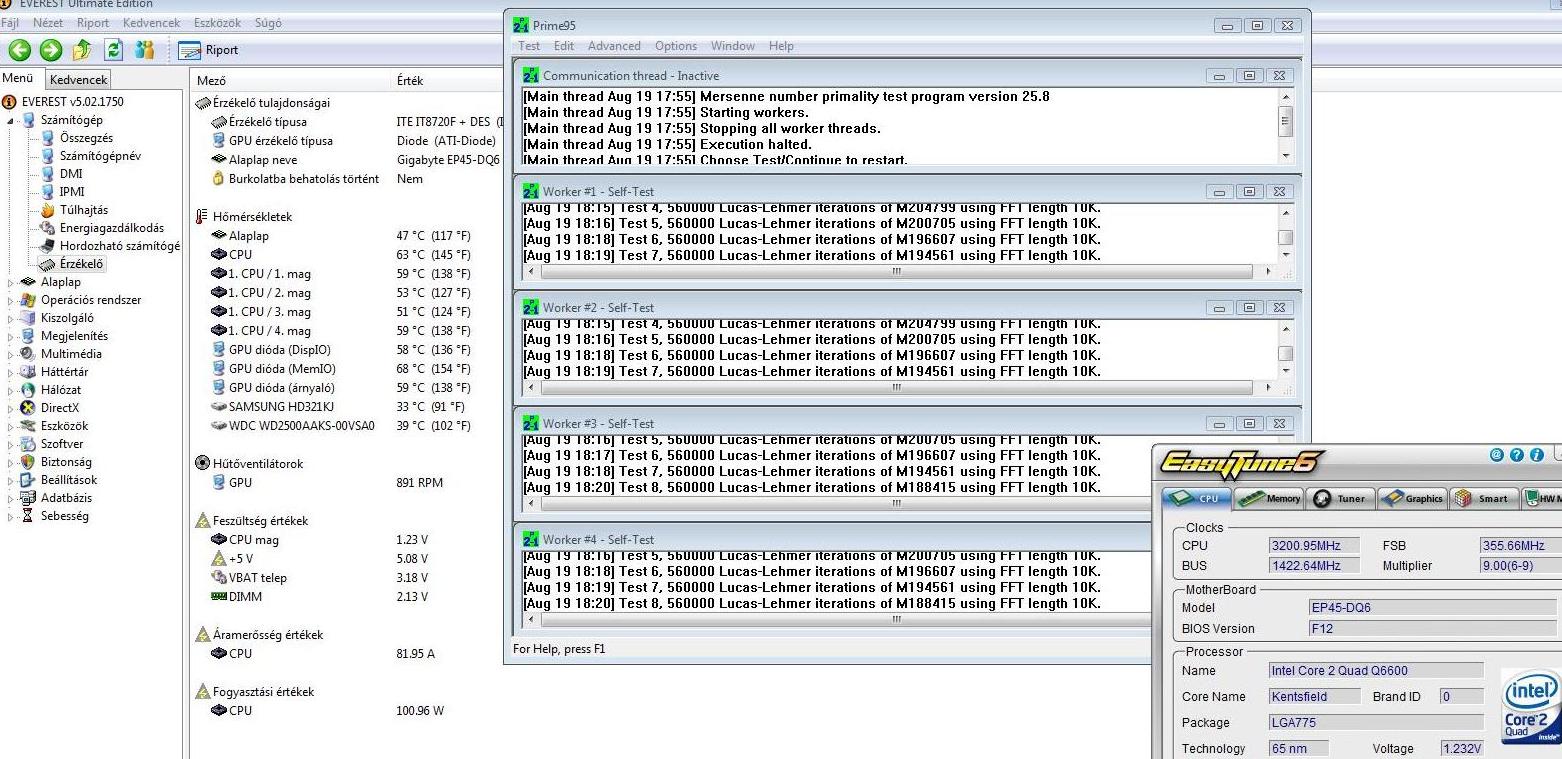Open Túlhajtás (overclock) page

[84, 210]
